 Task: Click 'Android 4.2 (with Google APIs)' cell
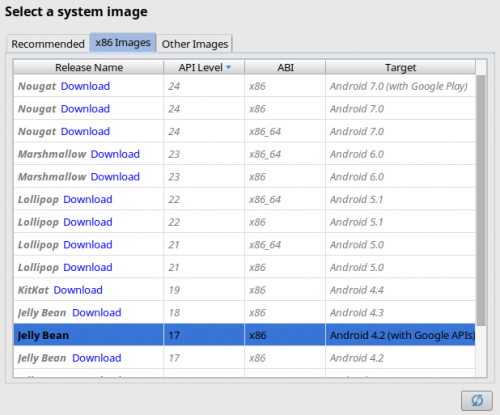[x=400, y=335]
